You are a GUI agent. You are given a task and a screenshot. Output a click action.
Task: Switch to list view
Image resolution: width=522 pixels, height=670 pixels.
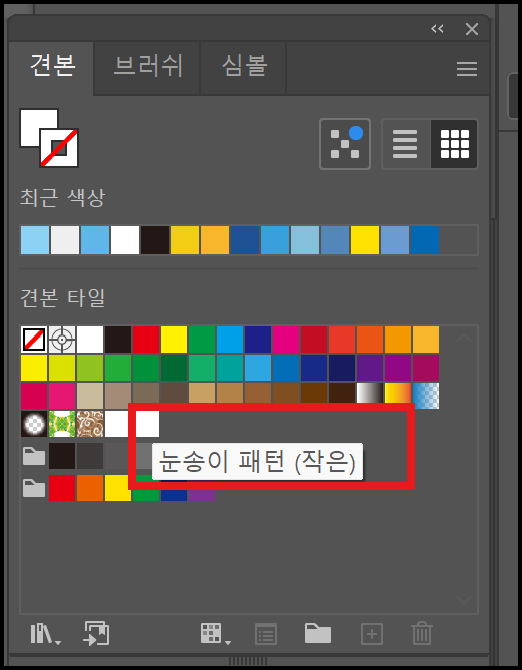(405, 144)
